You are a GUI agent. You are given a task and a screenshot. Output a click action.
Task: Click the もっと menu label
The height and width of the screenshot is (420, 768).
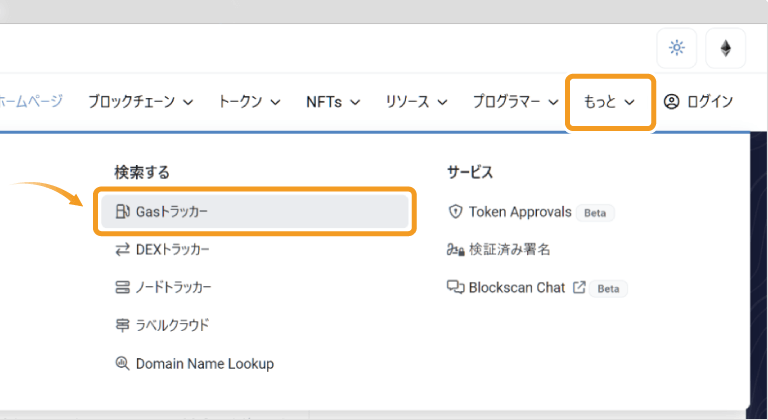click(600, 101)
